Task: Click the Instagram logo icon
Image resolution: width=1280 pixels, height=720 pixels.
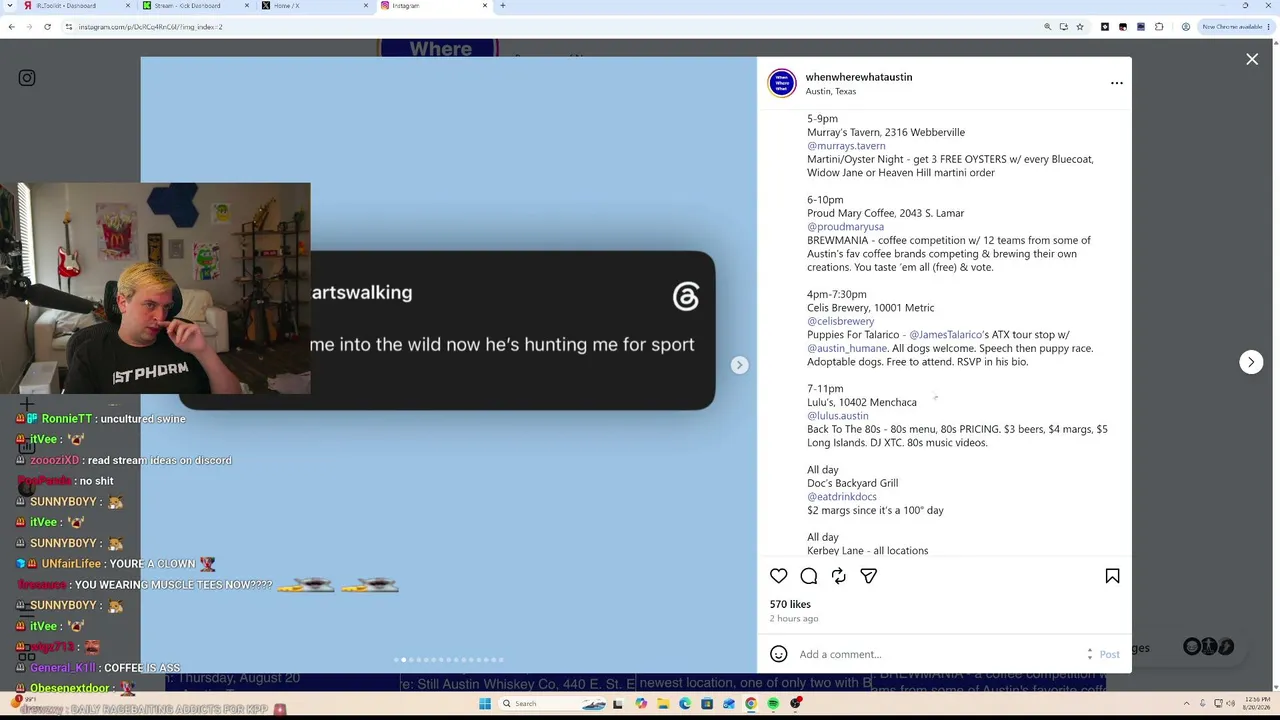Action: click(x=27, y=78)
